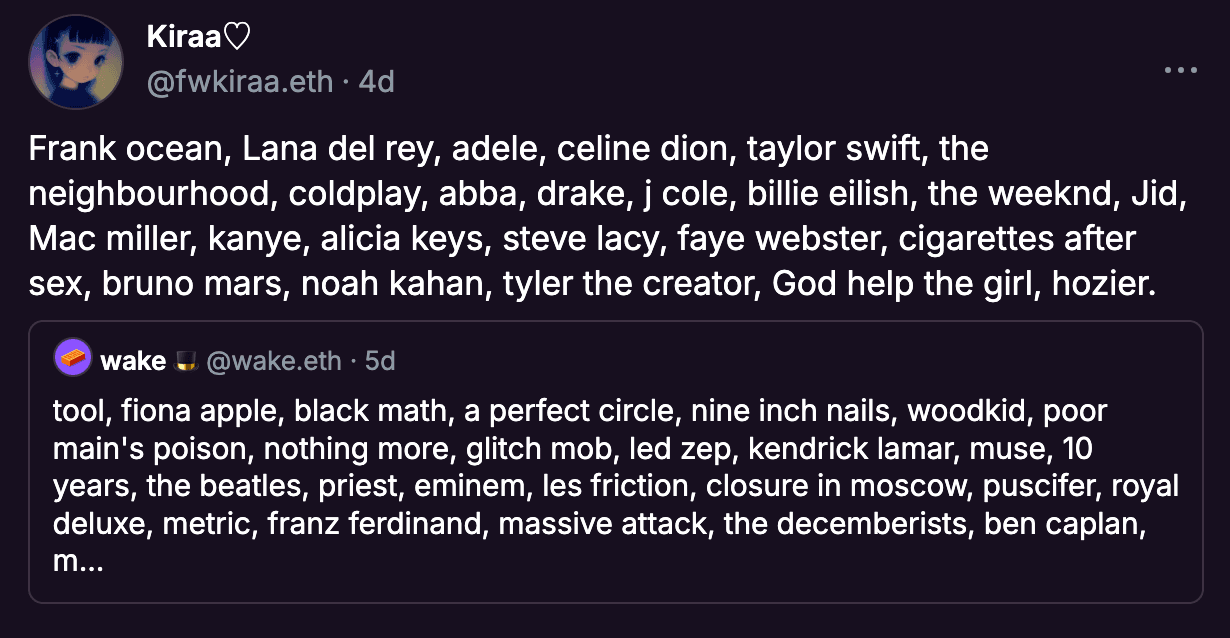The image size is (1230, 638).
Task: Click the heart symbol after Kiraa's name
Action: click(x=235, y=38)
